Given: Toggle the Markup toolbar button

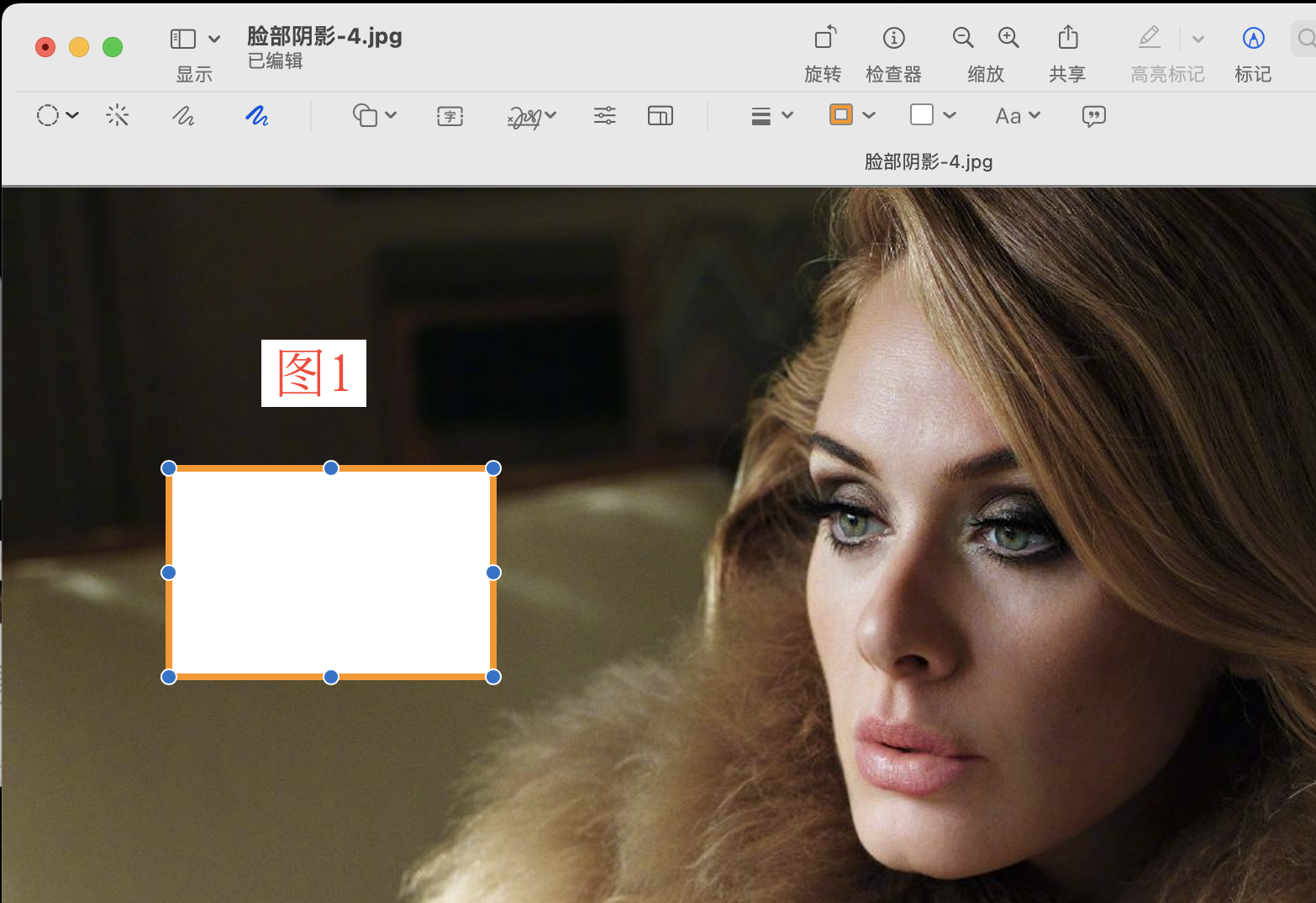Looking at the screenshot, I should point(1252,38).
